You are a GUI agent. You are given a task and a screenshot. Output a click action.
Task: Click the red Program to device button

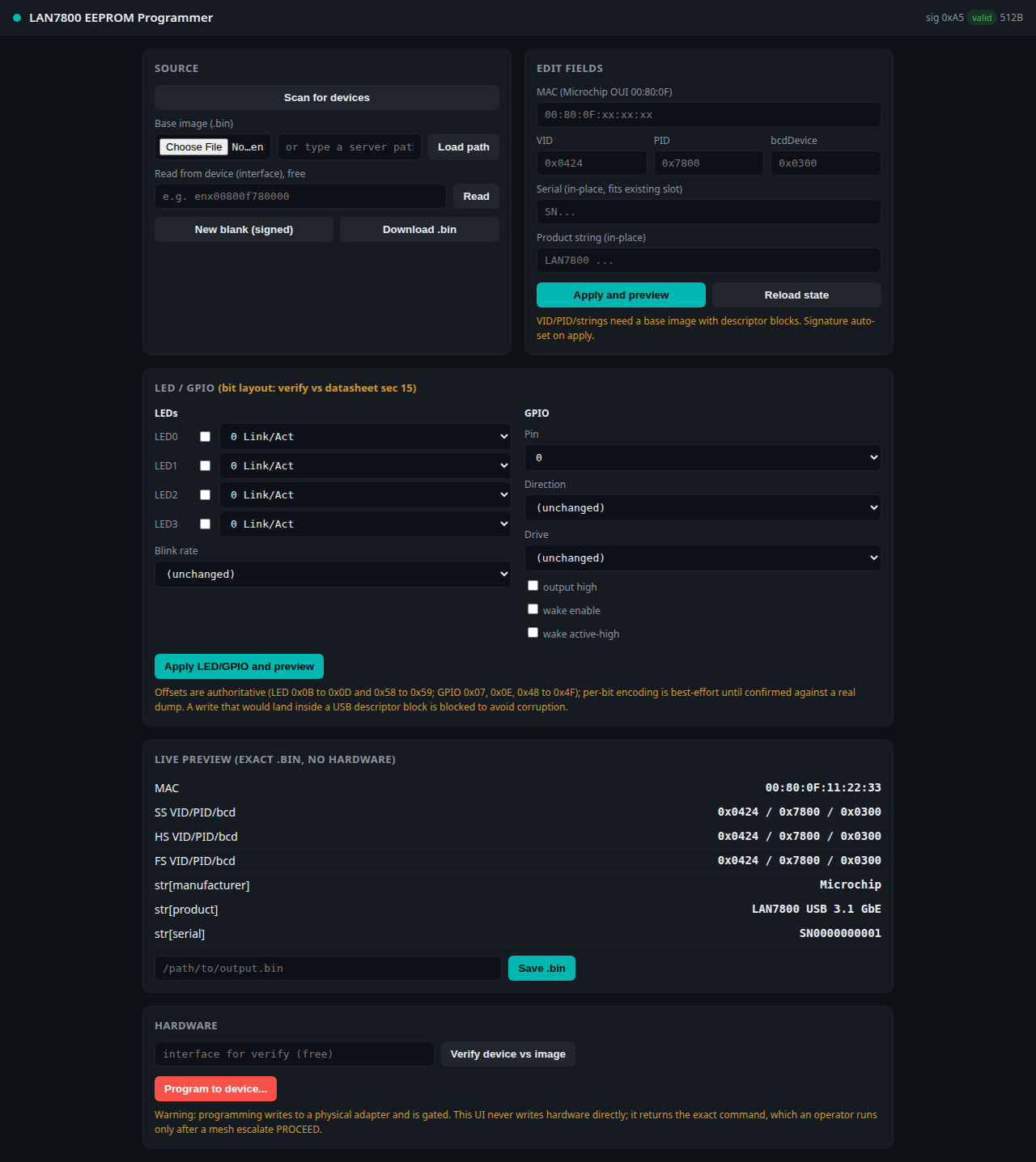coord(215,1089)
